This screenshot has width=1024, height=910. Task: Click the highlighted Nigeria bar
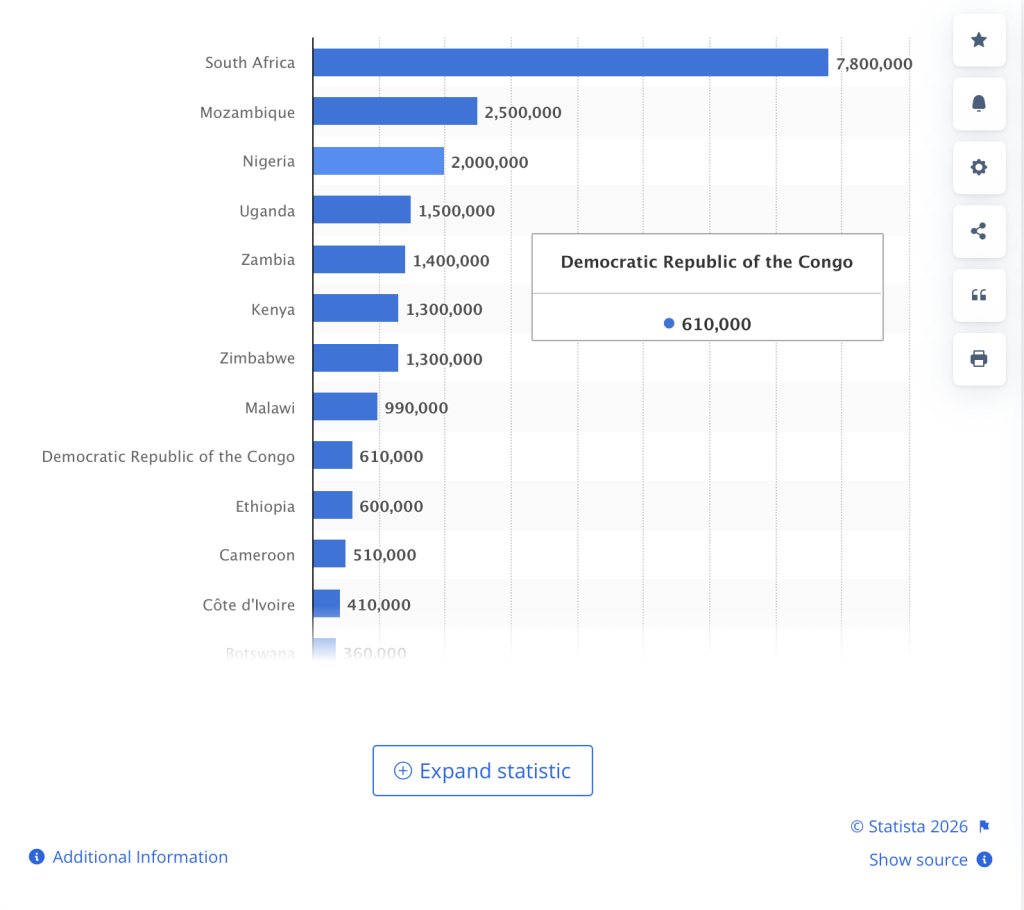click(378, 161)
